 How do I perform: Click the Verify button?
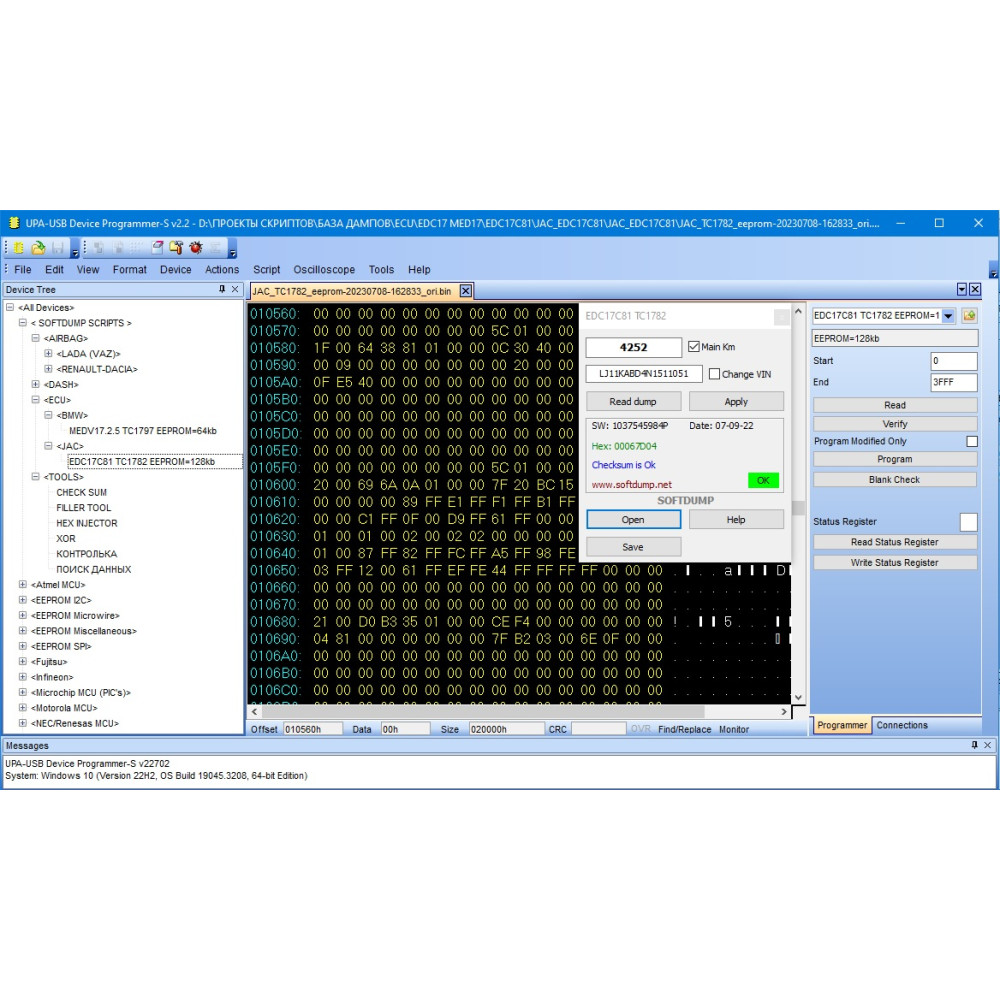[895, 423]
